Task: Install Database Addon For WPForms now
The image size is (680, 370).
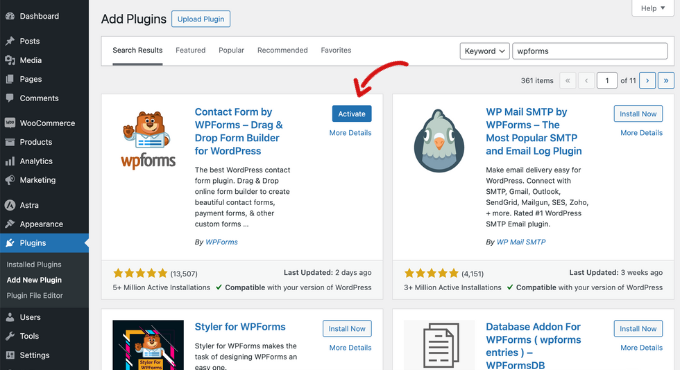Action: click(638, 329)
